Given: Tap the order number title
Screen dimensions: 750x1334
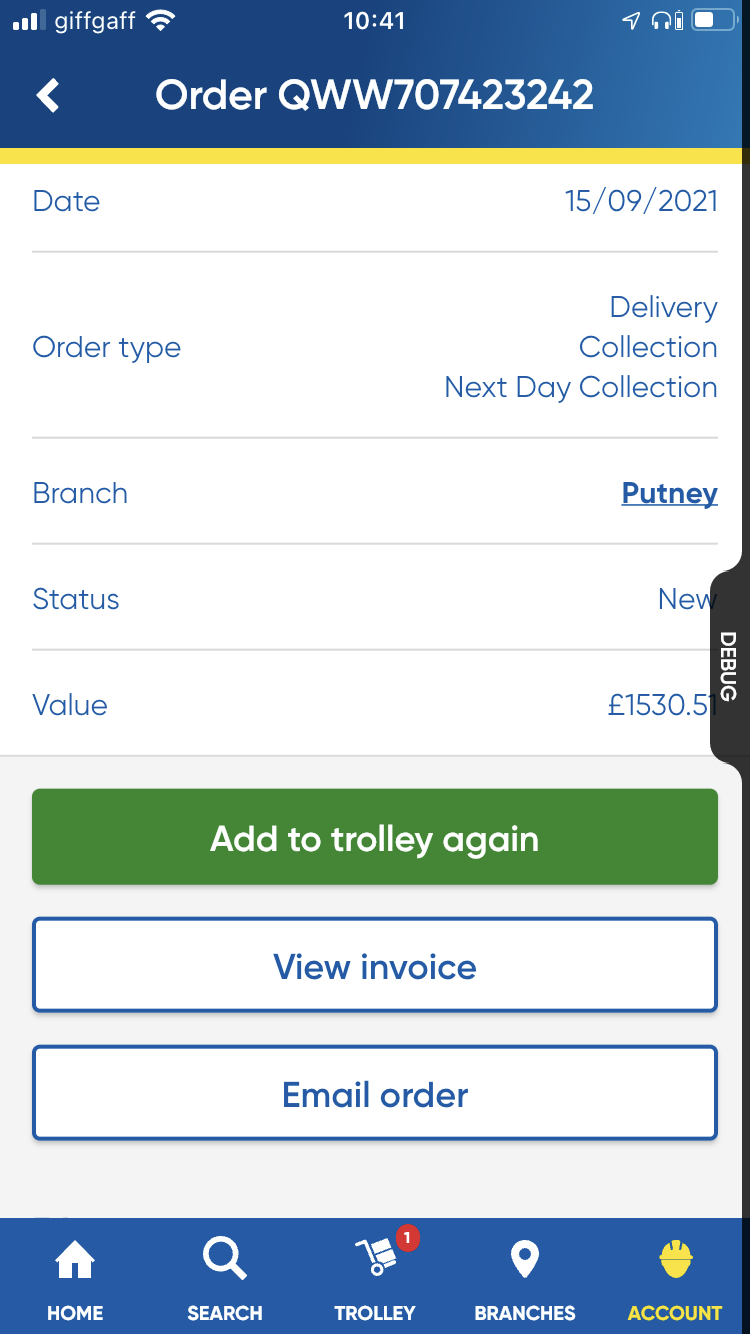Looking at the screenshot, I should point(375,96).
